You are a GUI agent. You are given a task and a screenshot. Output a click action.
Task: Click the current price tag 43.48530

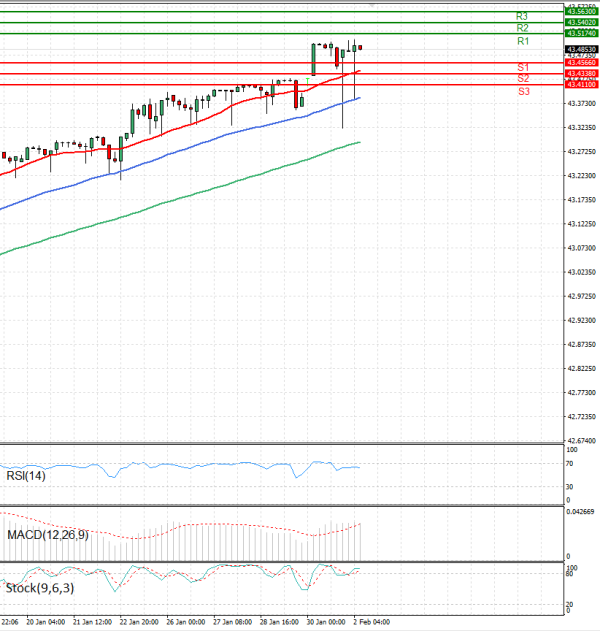[581, 49]
